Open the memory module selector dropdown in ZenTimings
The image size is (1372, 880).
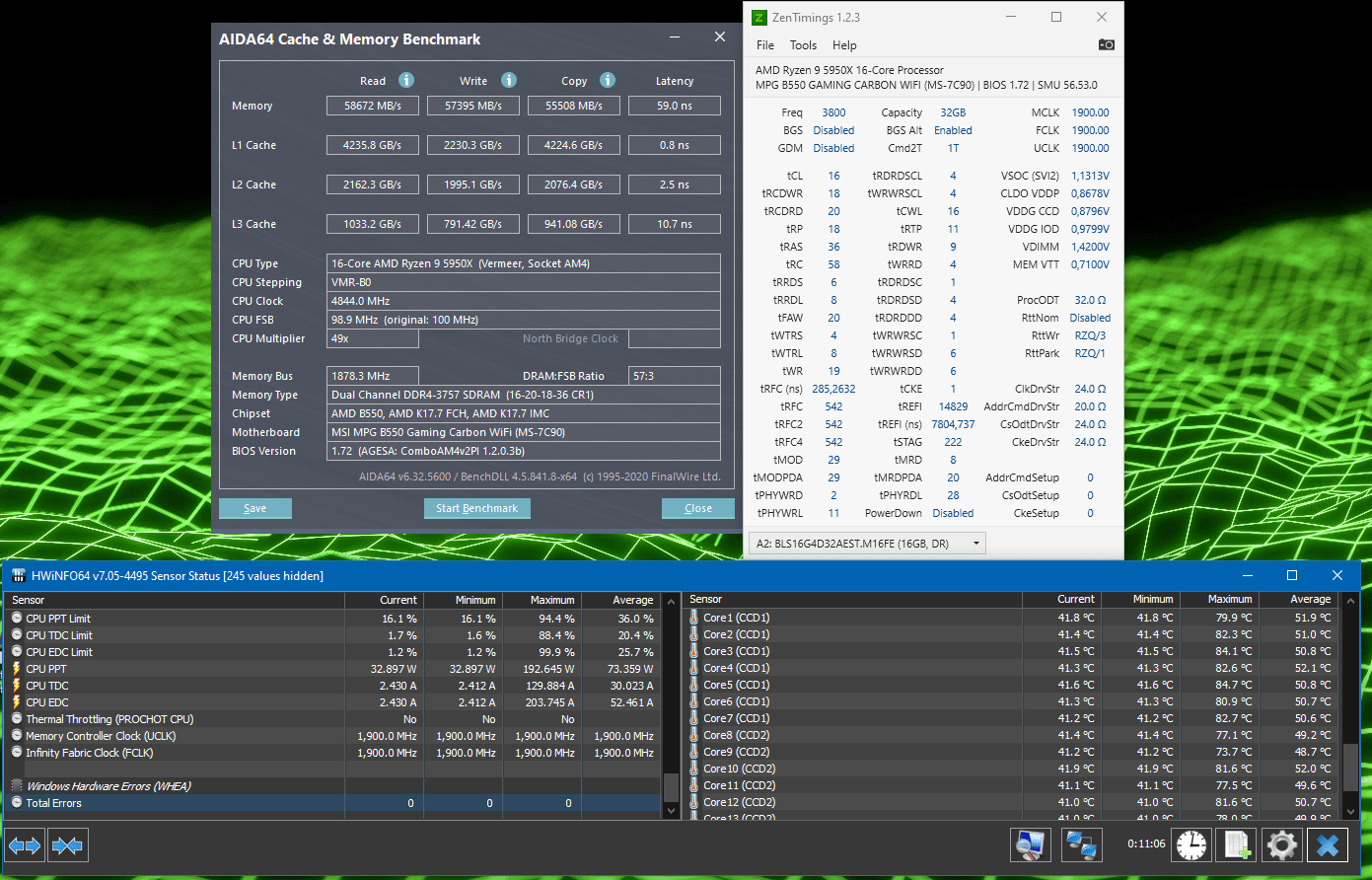pyautogui.click(x=867, y=544)
